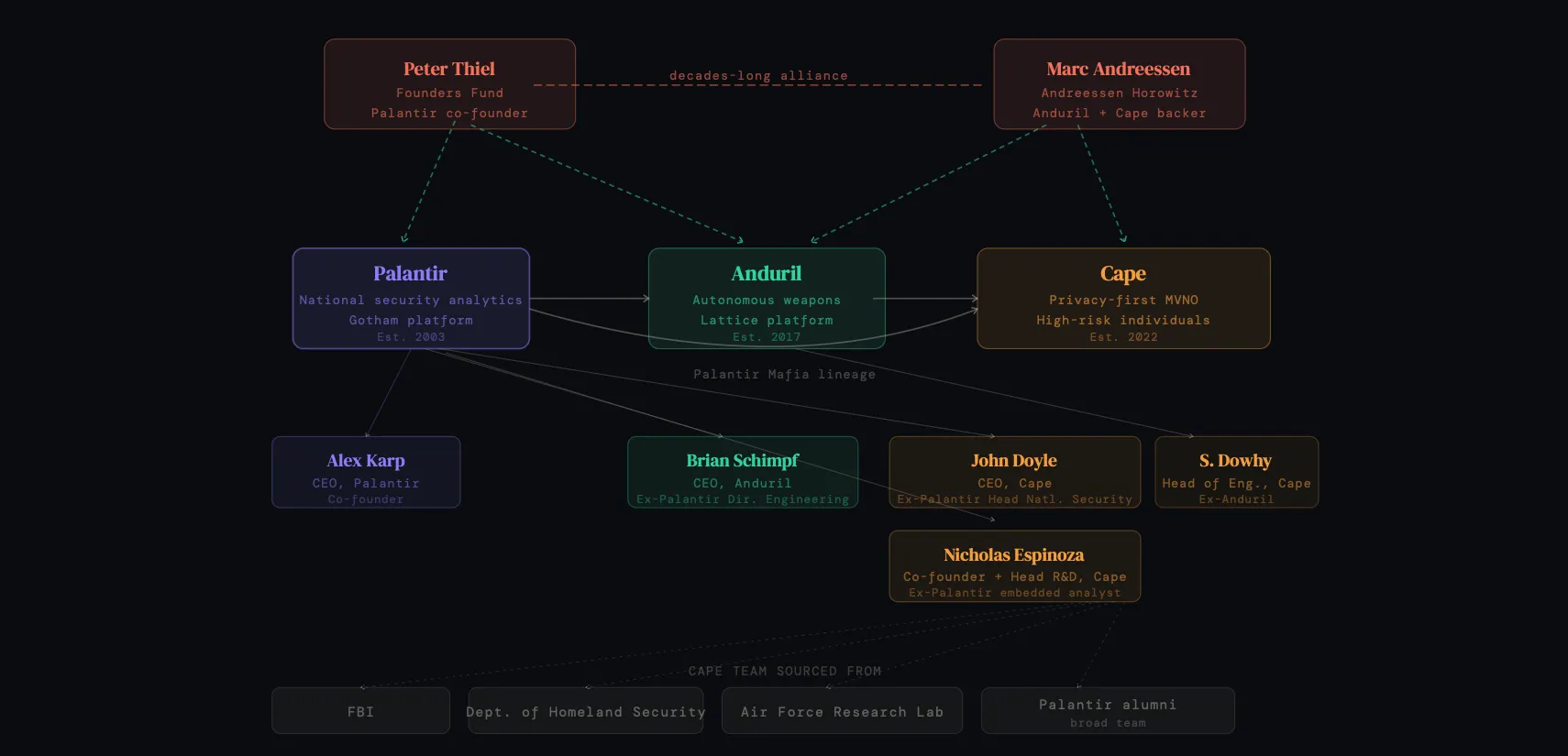This screenshot has width=1568, height=756.
Task: Click the Anduril company node
Action: [767, 298]
